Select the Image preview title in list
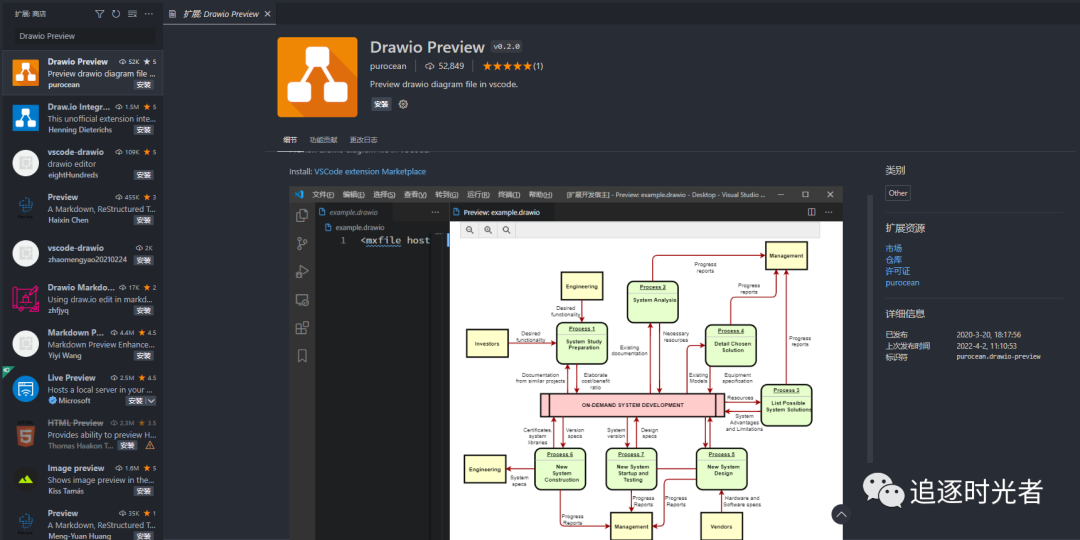1080x540 pixels. [x=76, y=468]
